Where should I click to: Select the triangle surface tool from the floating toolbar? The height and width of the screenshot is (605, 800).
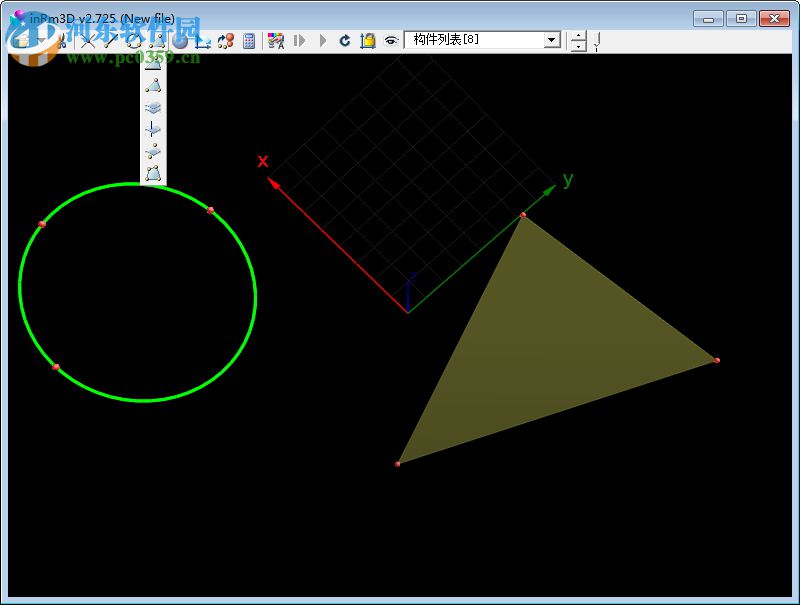pos(152,84)
